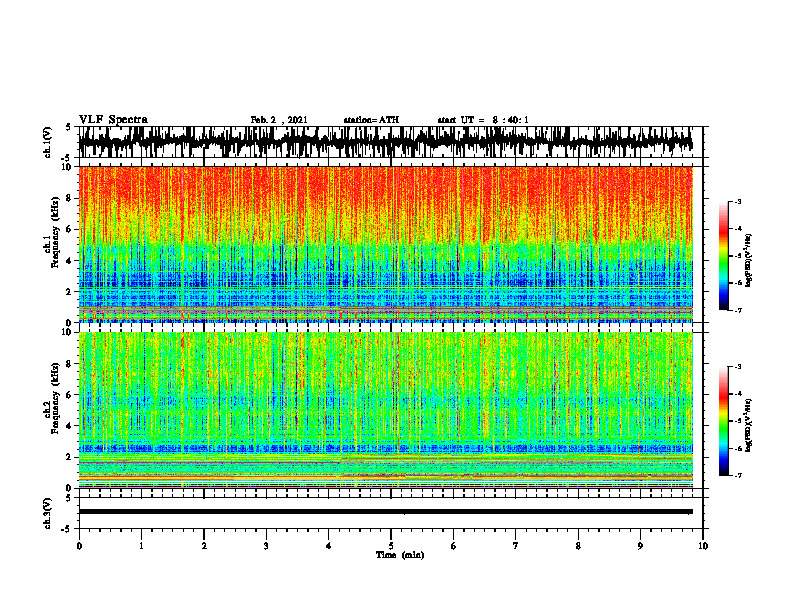Click the 'Time (min)' axis label
The width and height of the screenshot is (792, 612).
tap(400, 555)
